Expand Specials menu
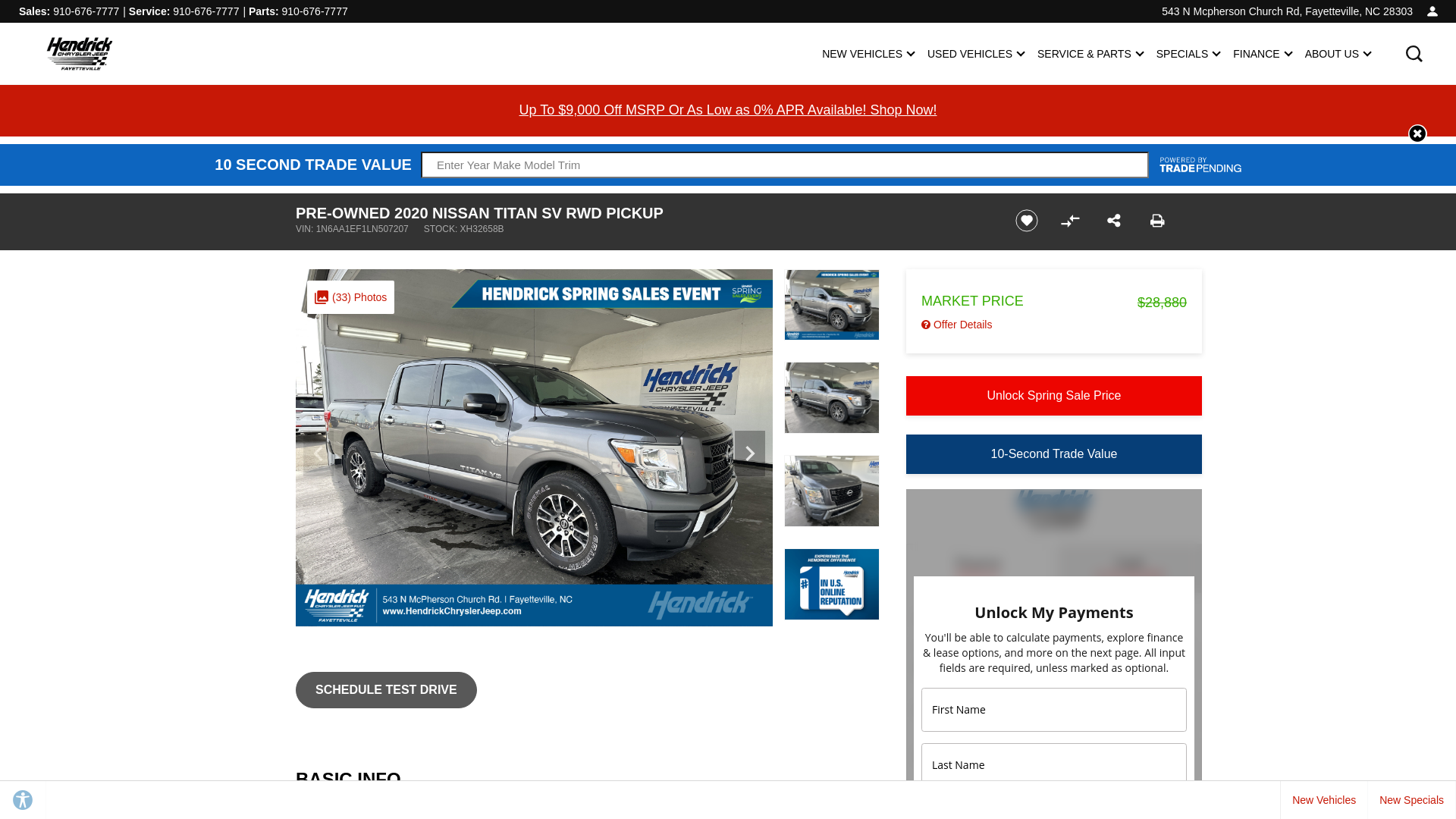The width and height of the screenshot is (1456, 819). click(1188, 54)
